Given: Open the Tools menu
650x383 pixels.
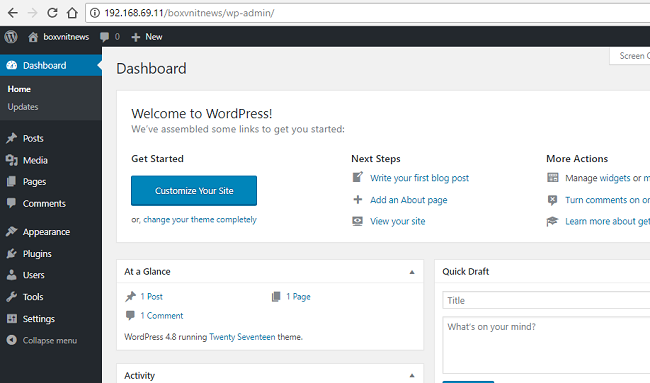Looking at the screenshot, I should 33,297.
